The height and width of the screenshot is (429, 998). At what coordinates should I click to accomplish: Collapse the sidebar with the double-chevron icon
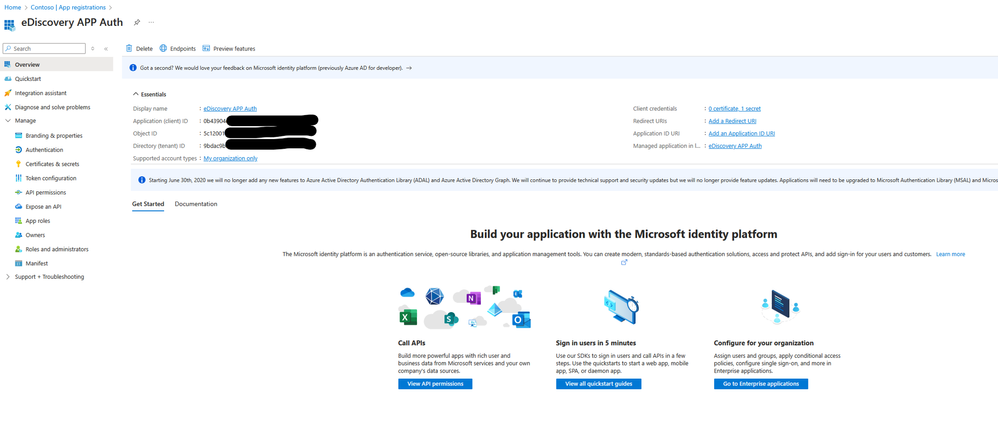point(106,48)
